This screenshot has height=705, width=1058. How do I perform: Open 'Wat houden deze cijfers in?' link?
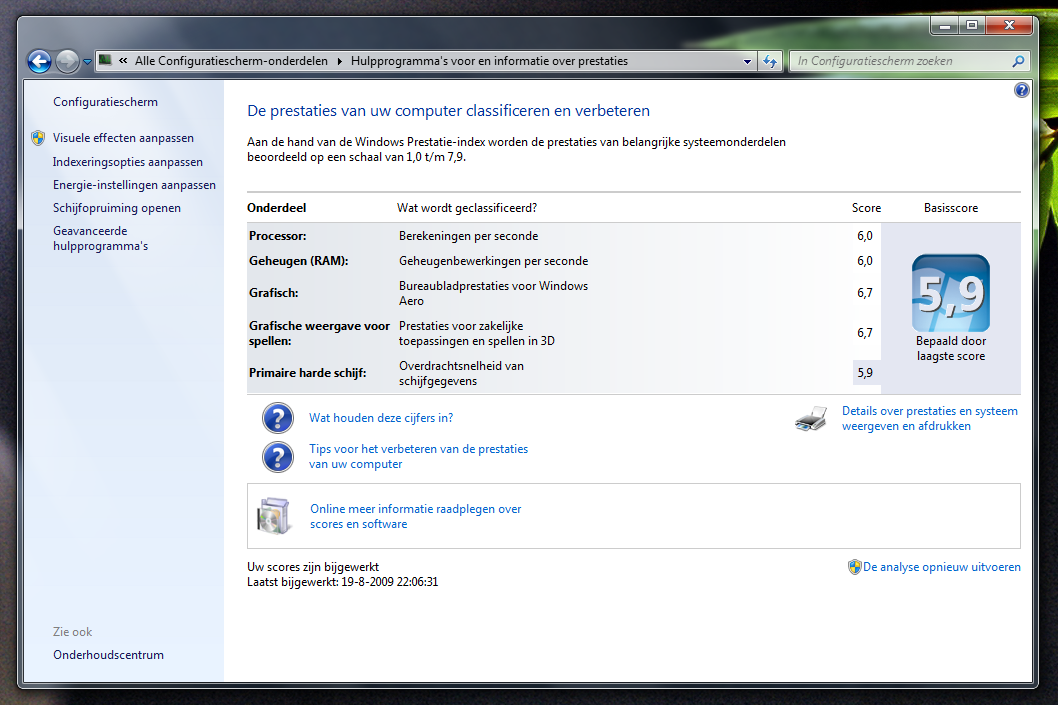coord(381,418)
